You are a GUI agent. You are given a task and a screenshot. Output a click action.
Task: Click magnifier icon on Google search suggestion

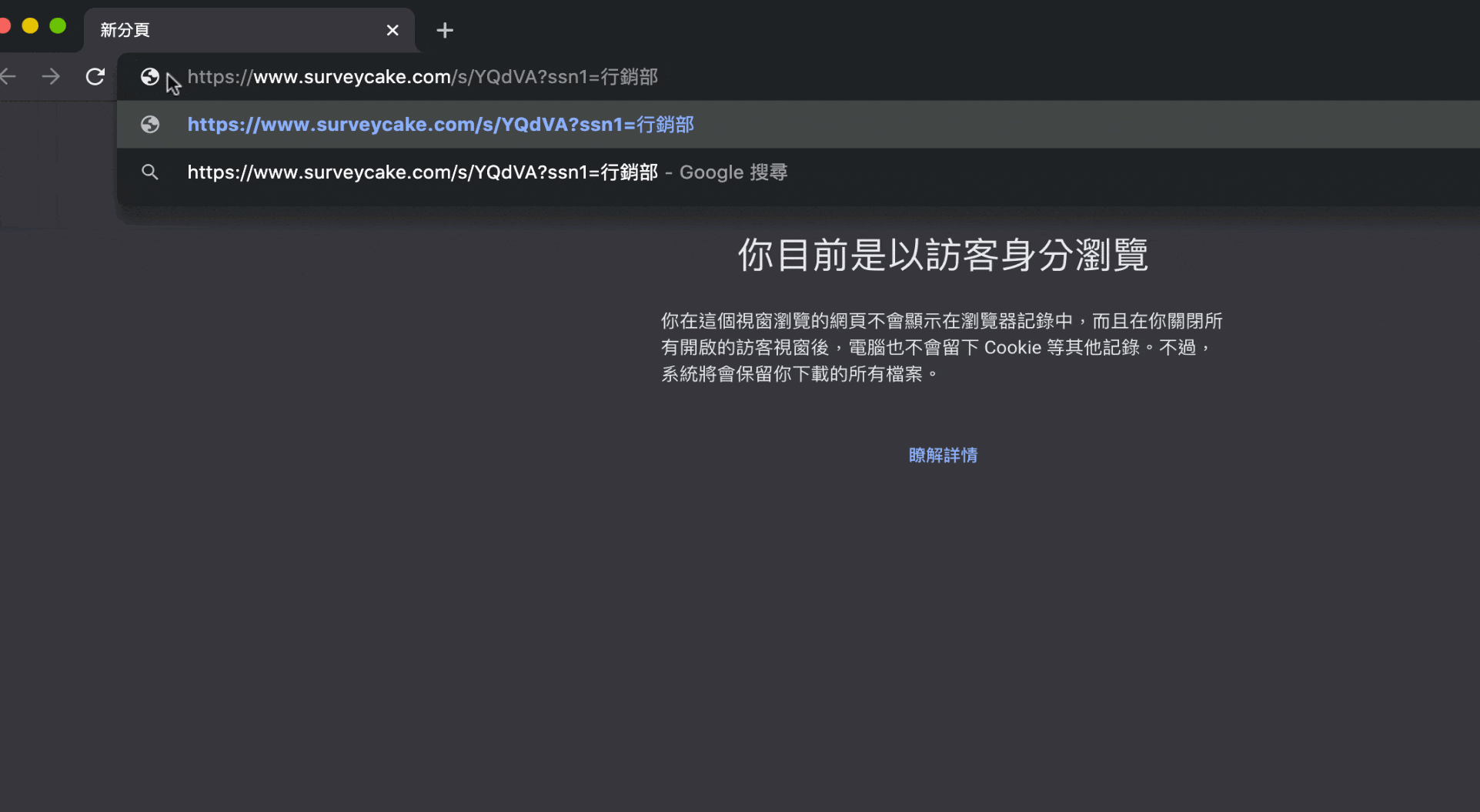click(150, 172)
